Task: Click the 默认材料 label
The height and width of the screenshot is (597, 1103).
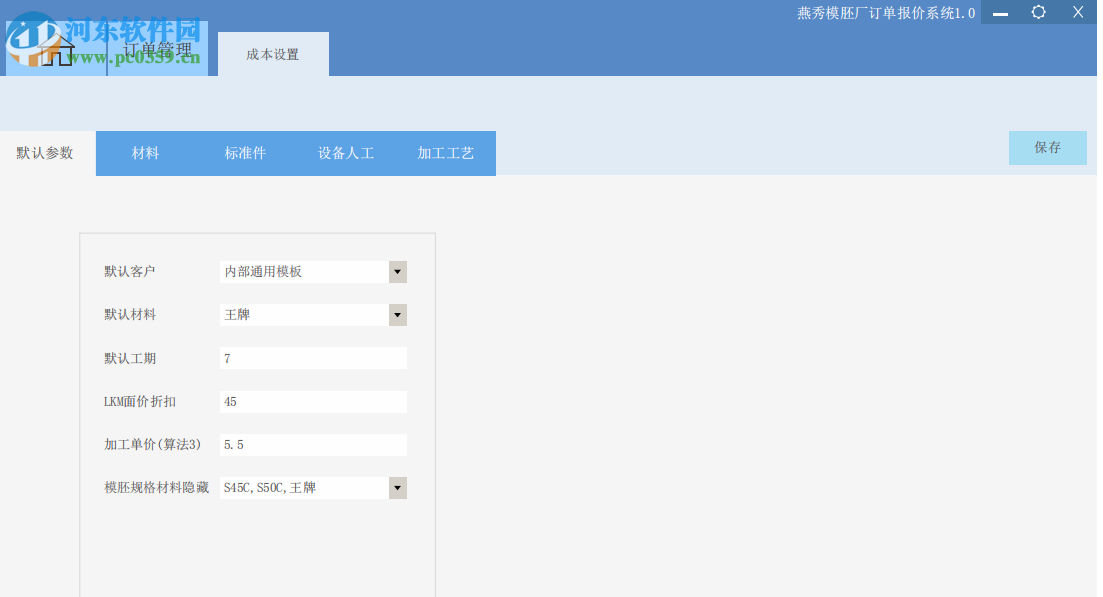Action: [x=129, y=314]
